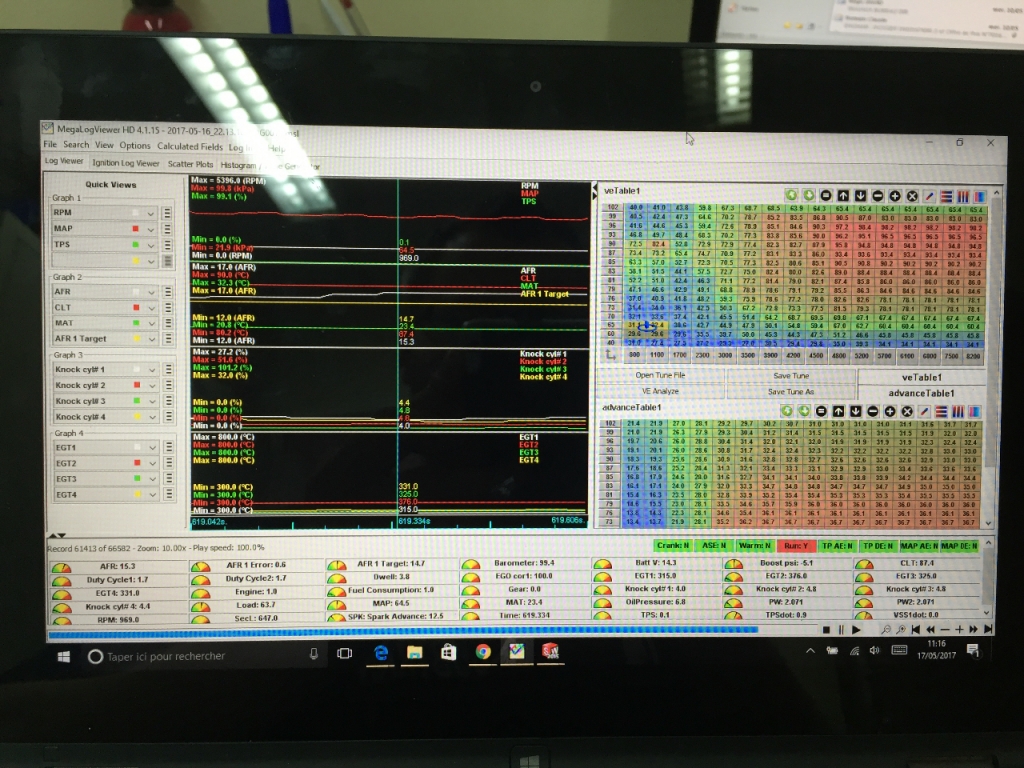This screenshot has width=1024, height=768.
Task: Open the list options icon beside Knock cyl# 2
Action: [x=168, y=385]
